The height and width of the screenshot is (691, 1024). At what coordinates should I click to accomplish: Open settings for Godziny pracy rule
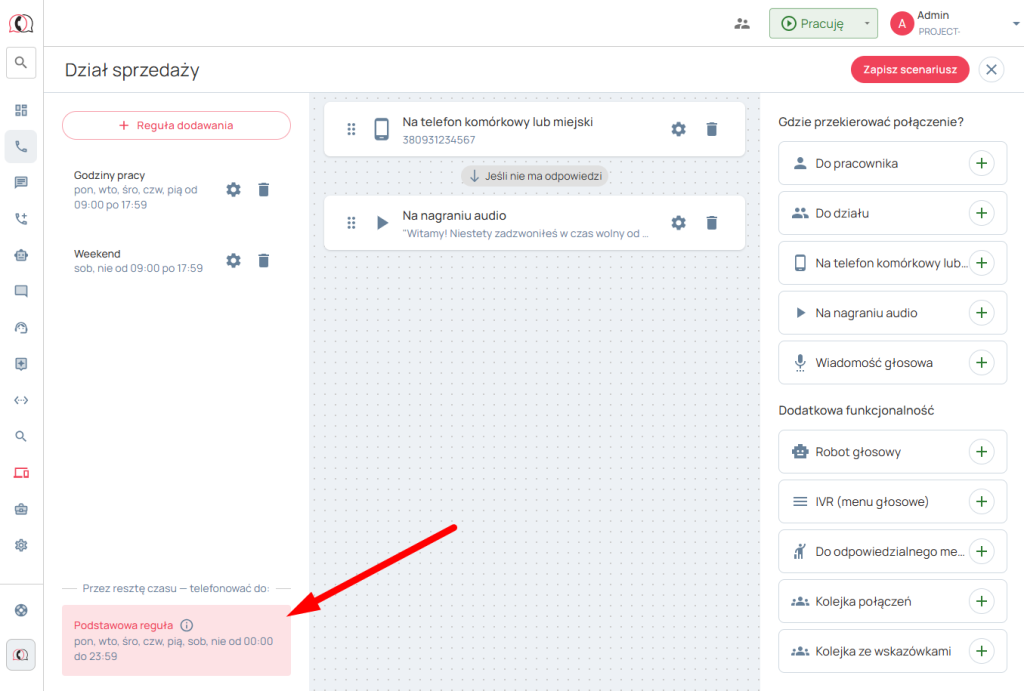233,190
